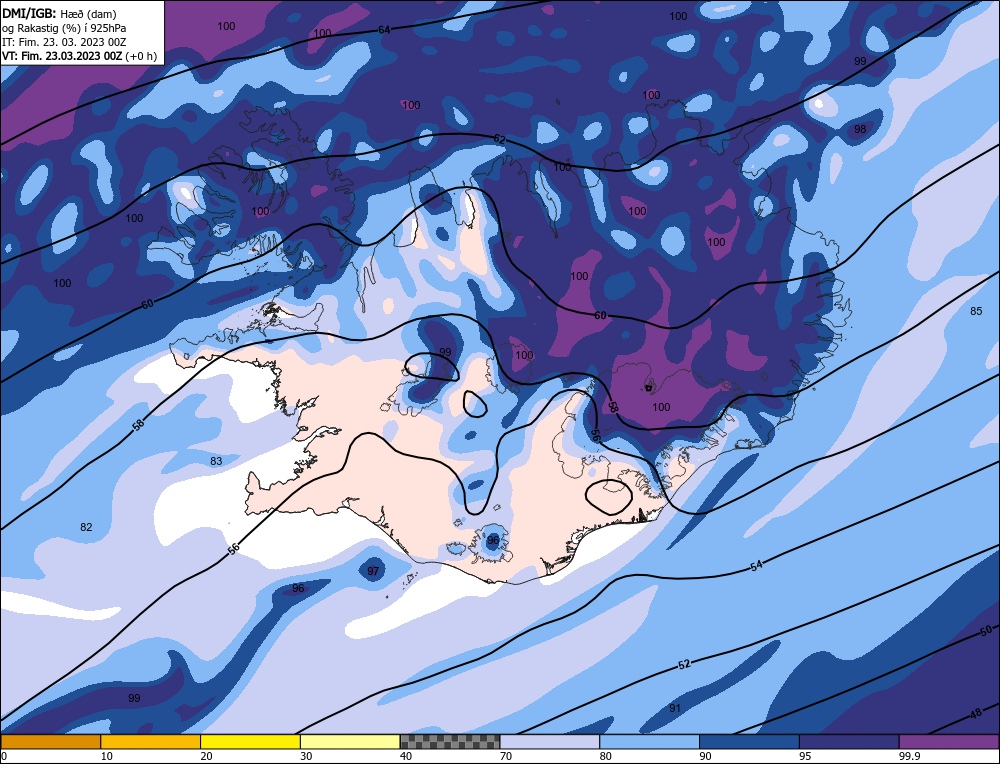The height and width of the screenshot is (764, 1000).
Task: Click the '80' legend tick label
Action: pyautogui.click(x=606, y=756)
